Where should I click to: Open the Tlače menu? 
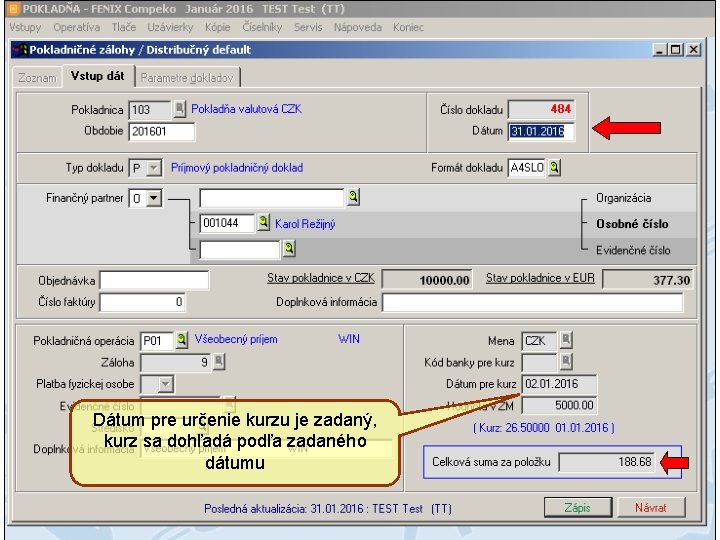click(124, 28)
